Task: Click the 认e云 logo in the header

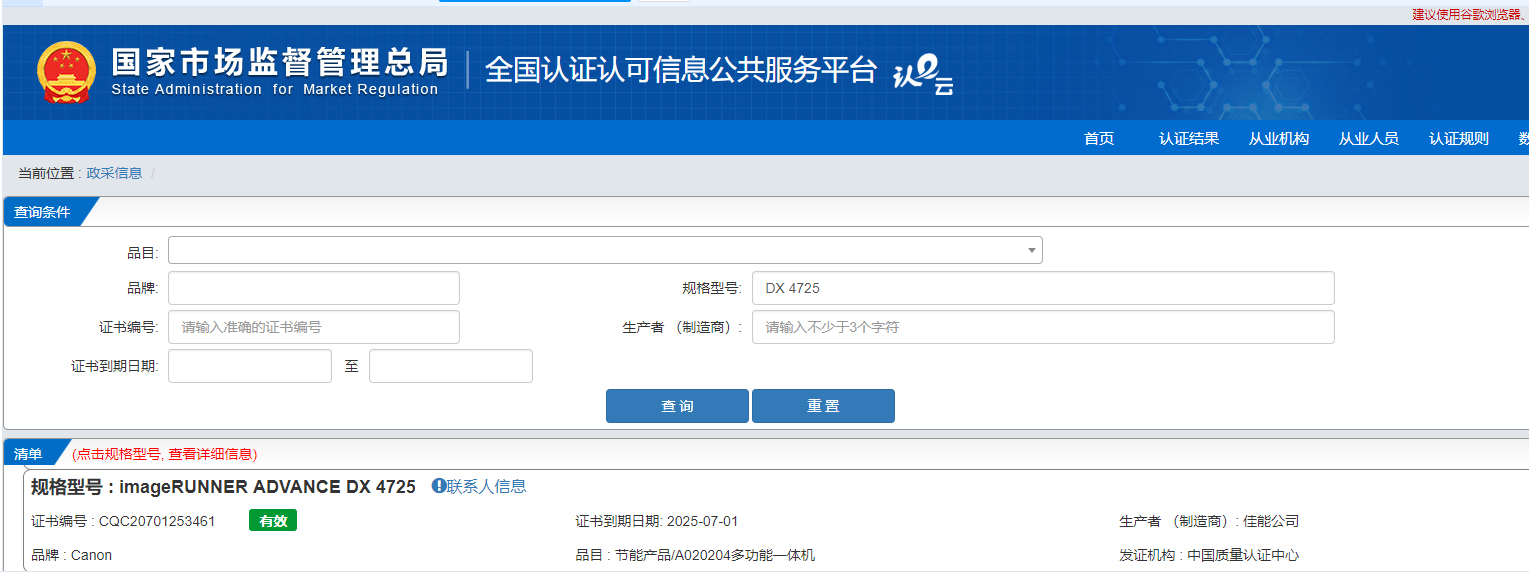Action: [923, 76]
